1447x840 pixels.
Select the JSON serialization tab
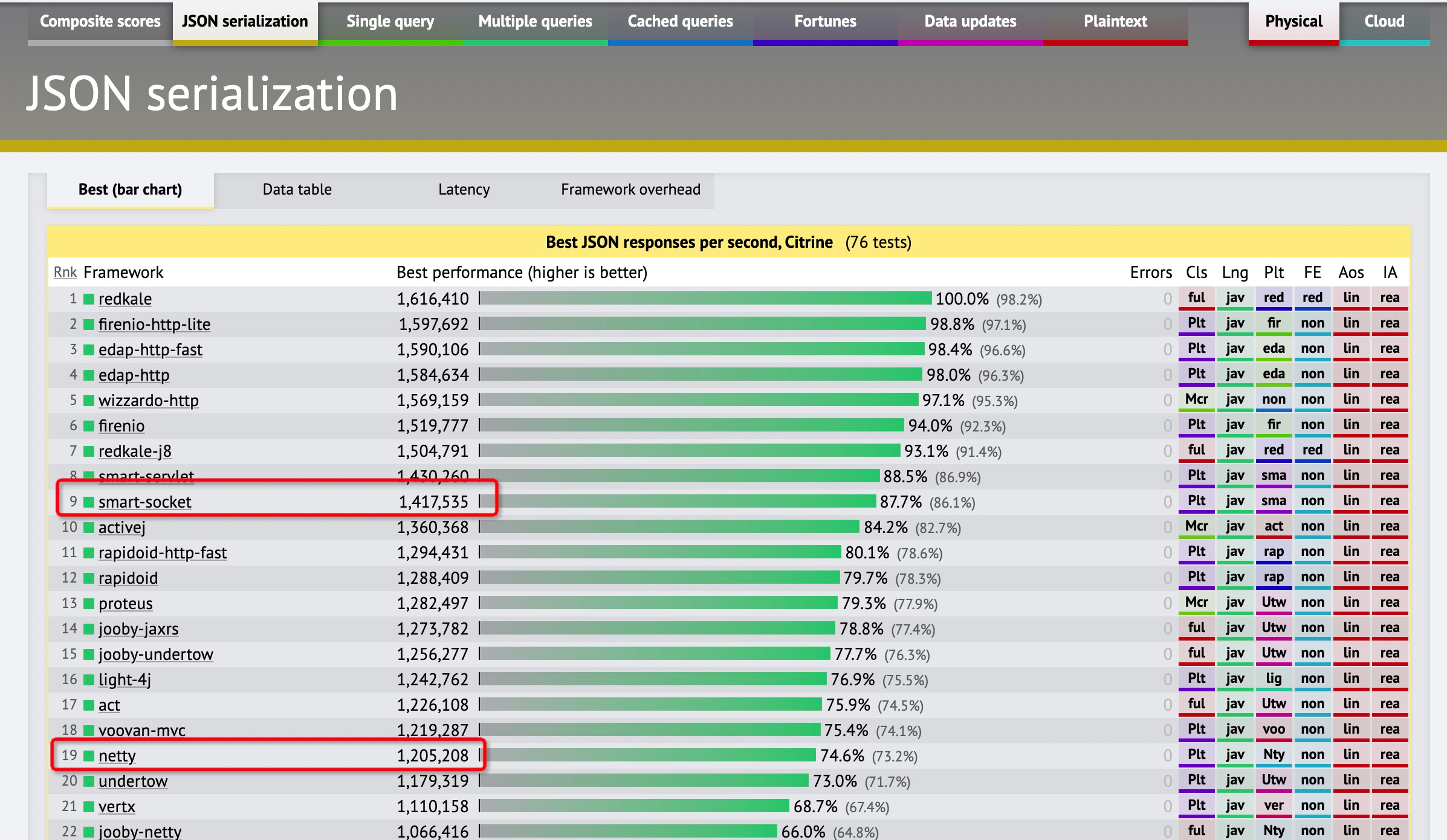245,22
